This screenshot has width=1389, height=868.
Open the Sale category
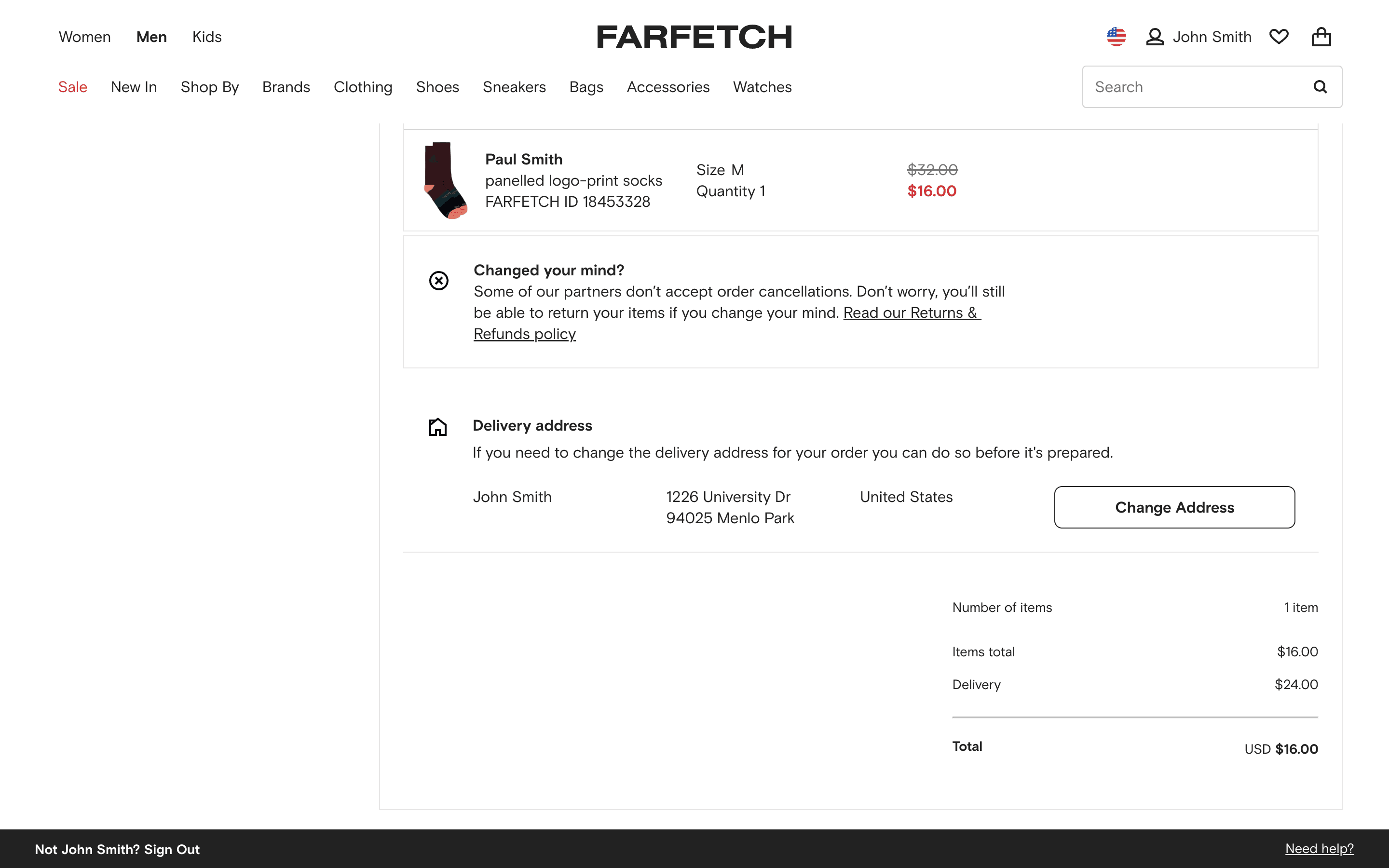tap(72, 87)
